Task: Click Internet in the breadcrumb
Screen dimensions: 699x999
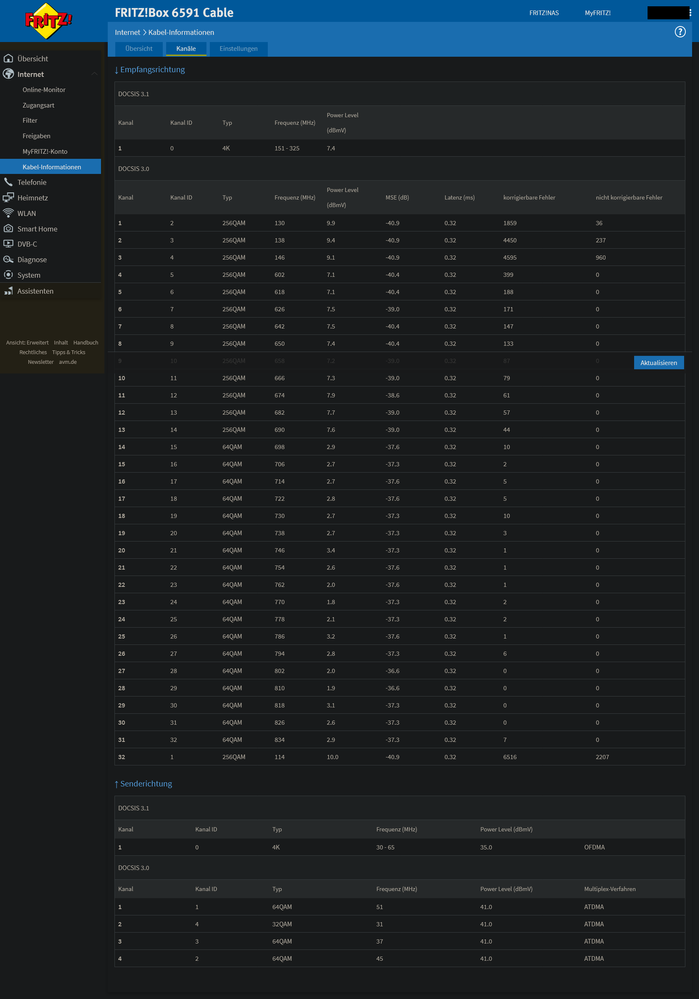Action: [x=127, y=32]
